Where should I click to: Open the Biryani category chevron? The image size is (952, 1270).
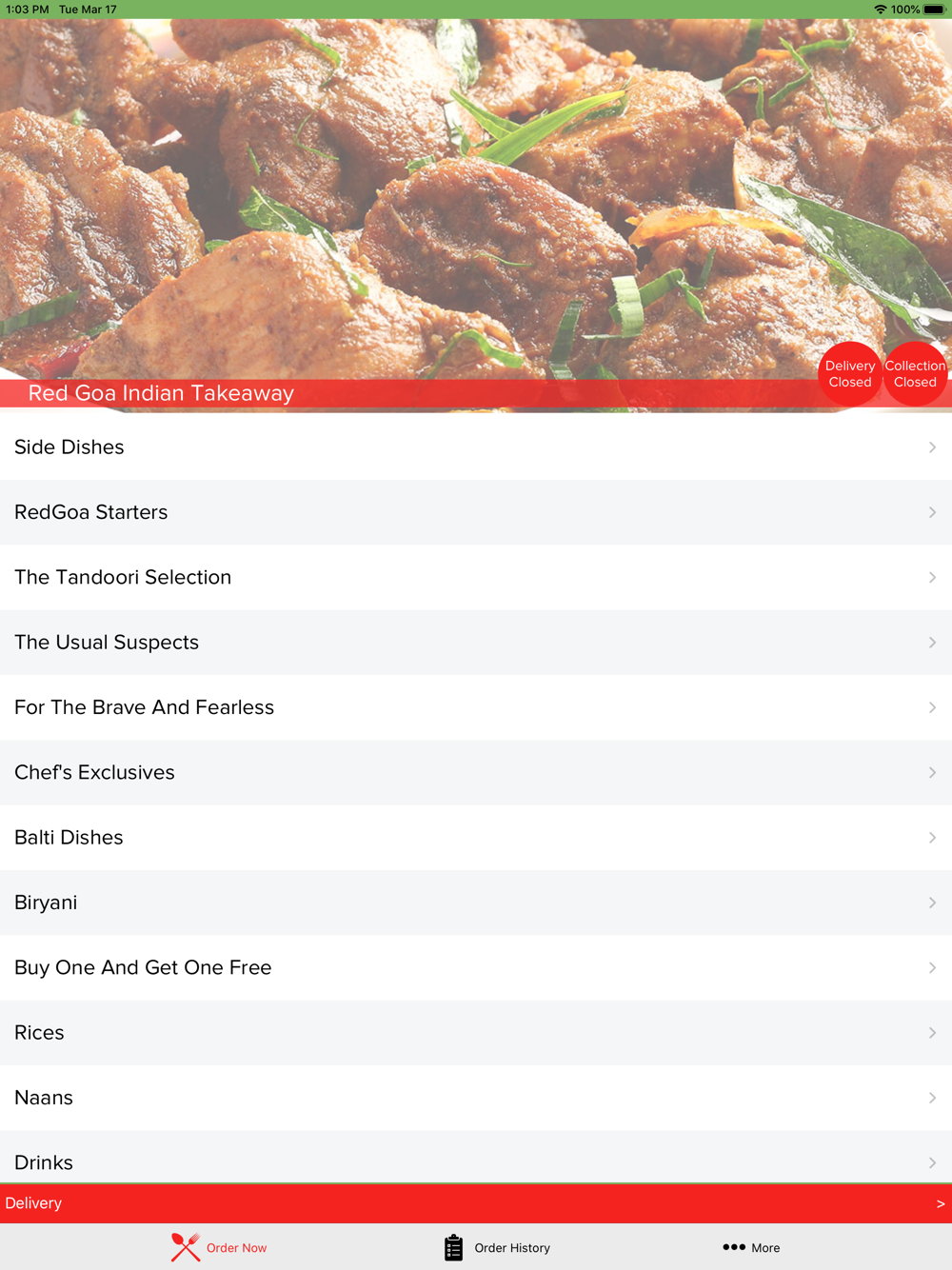point(932,903)
